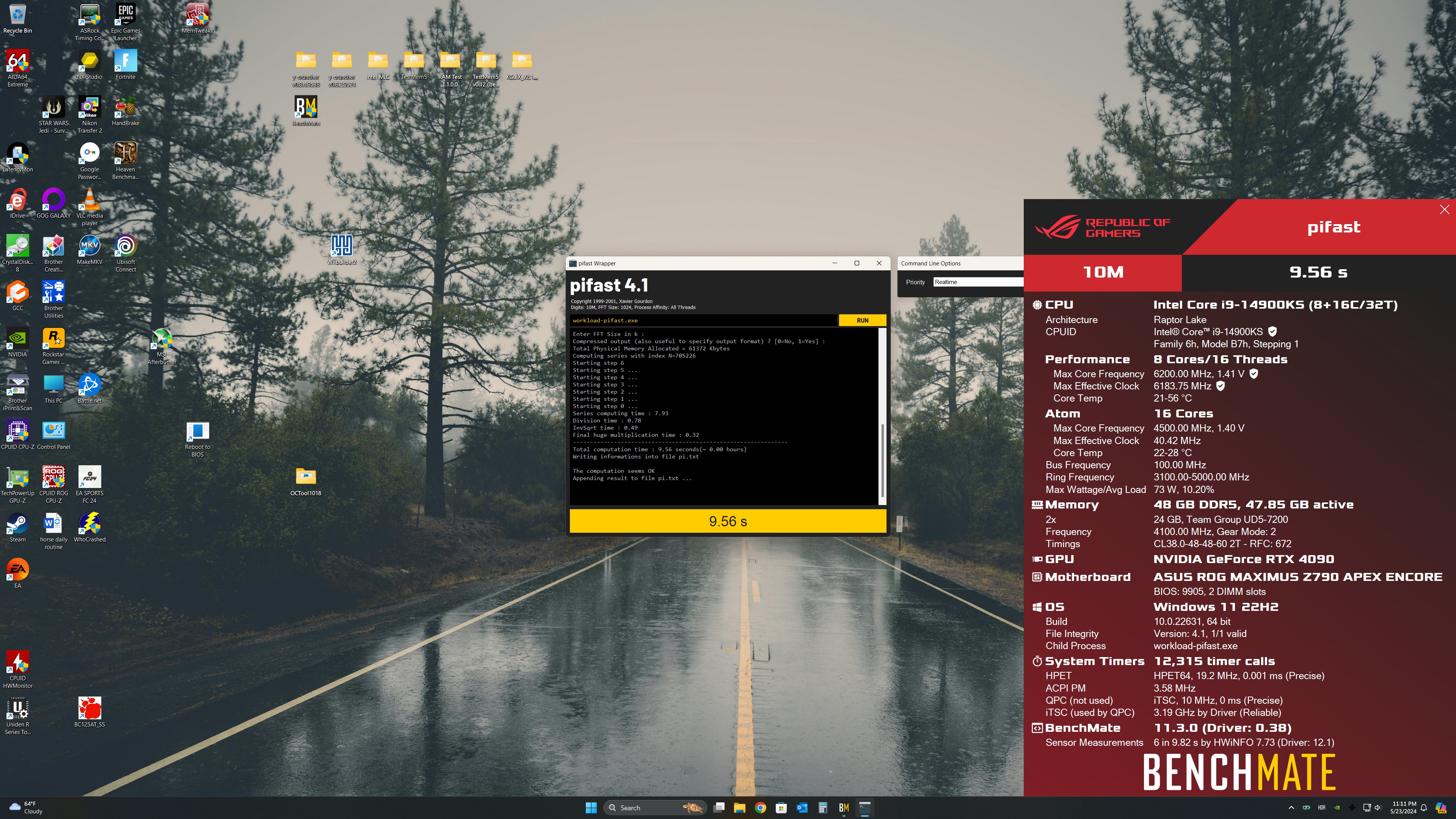Open EA SPORTS FC 24 shortcut

pos(89,485)
